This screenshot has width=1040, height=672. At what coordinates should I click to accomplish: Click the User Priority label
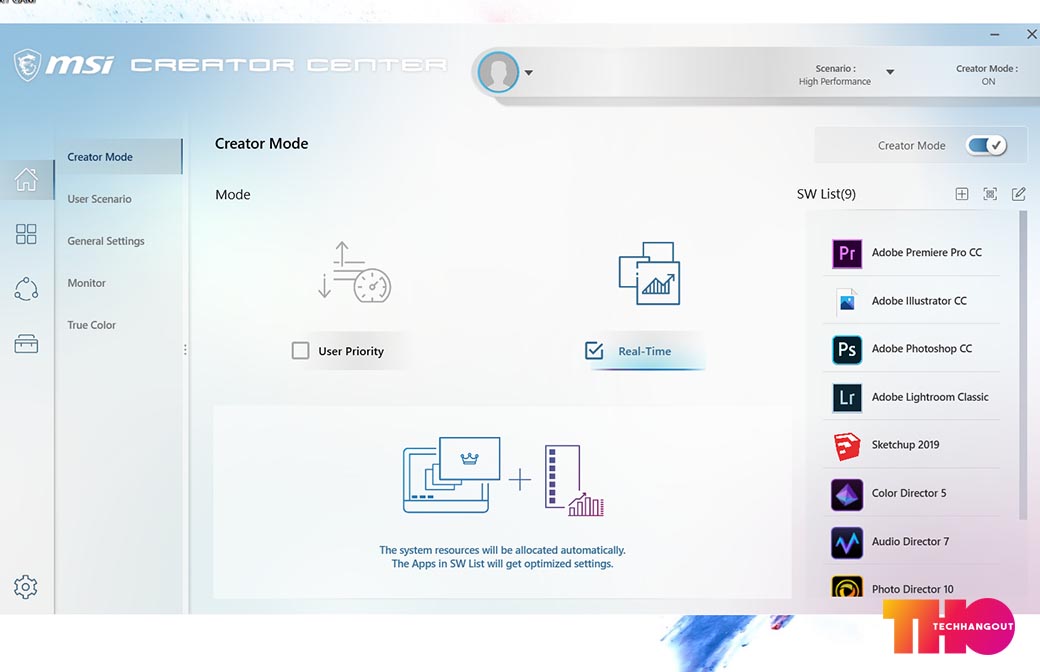pos(351,351)
